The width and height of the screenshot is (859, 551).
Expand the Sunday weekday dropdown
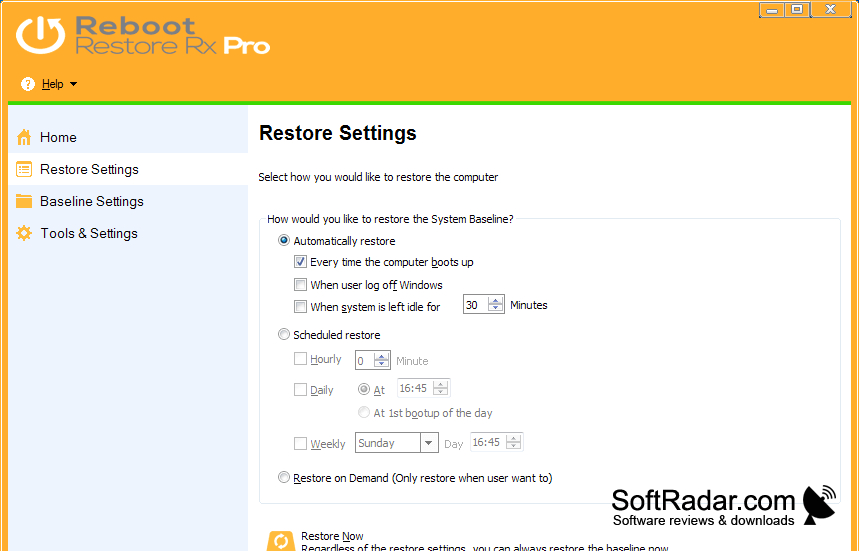(429, 443)
